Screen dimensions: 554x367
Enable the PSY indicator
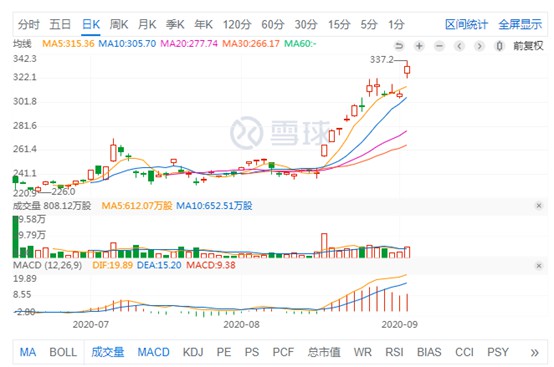click(498, 352)
